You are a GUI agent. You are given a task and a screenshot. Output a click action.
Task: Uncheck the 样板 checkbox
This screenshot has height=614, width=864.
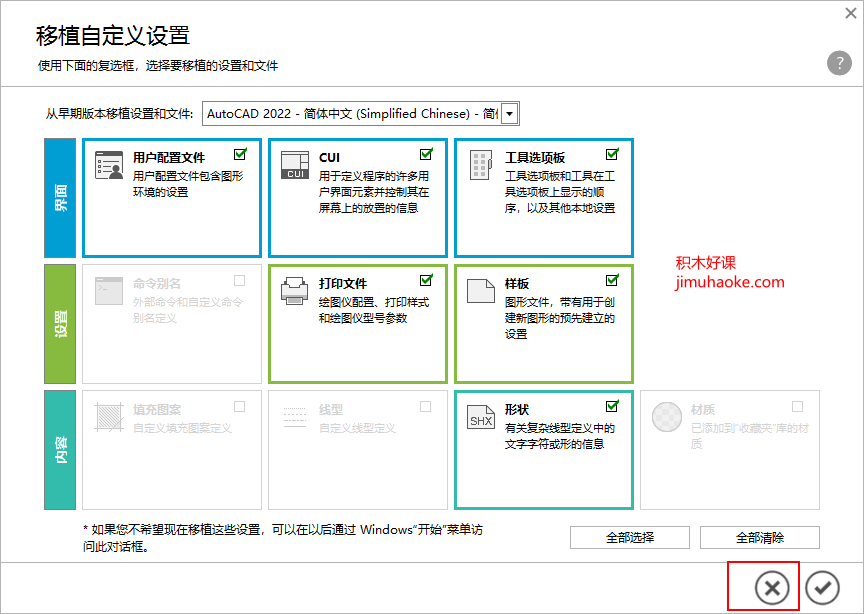[612, 280]
